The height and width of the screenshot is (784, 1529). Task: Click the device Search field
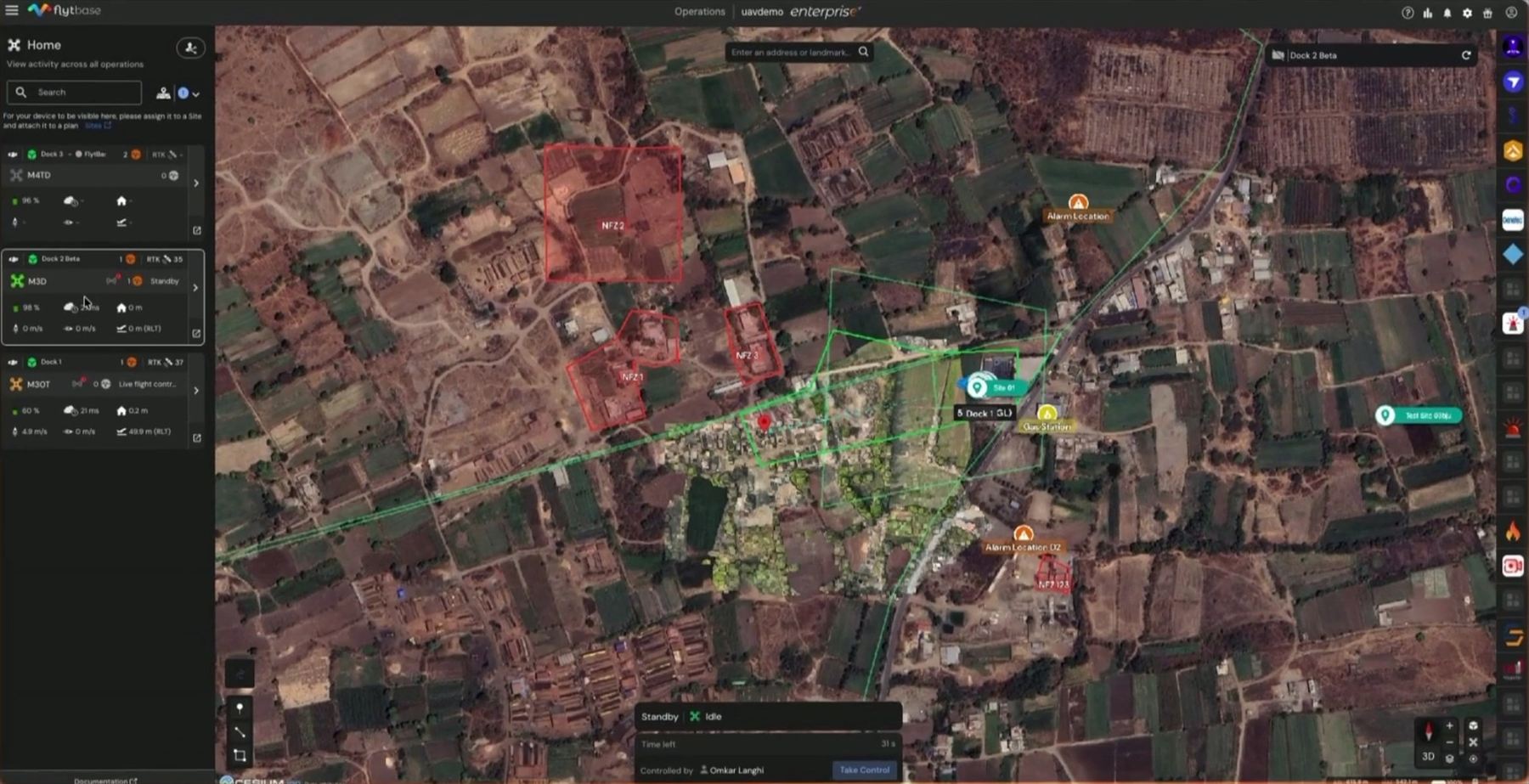pos(74,92)
